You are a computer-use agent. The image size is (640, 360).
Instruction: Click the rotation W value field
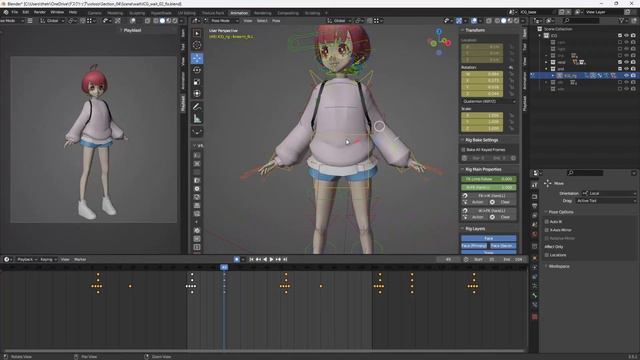[482, 74]
